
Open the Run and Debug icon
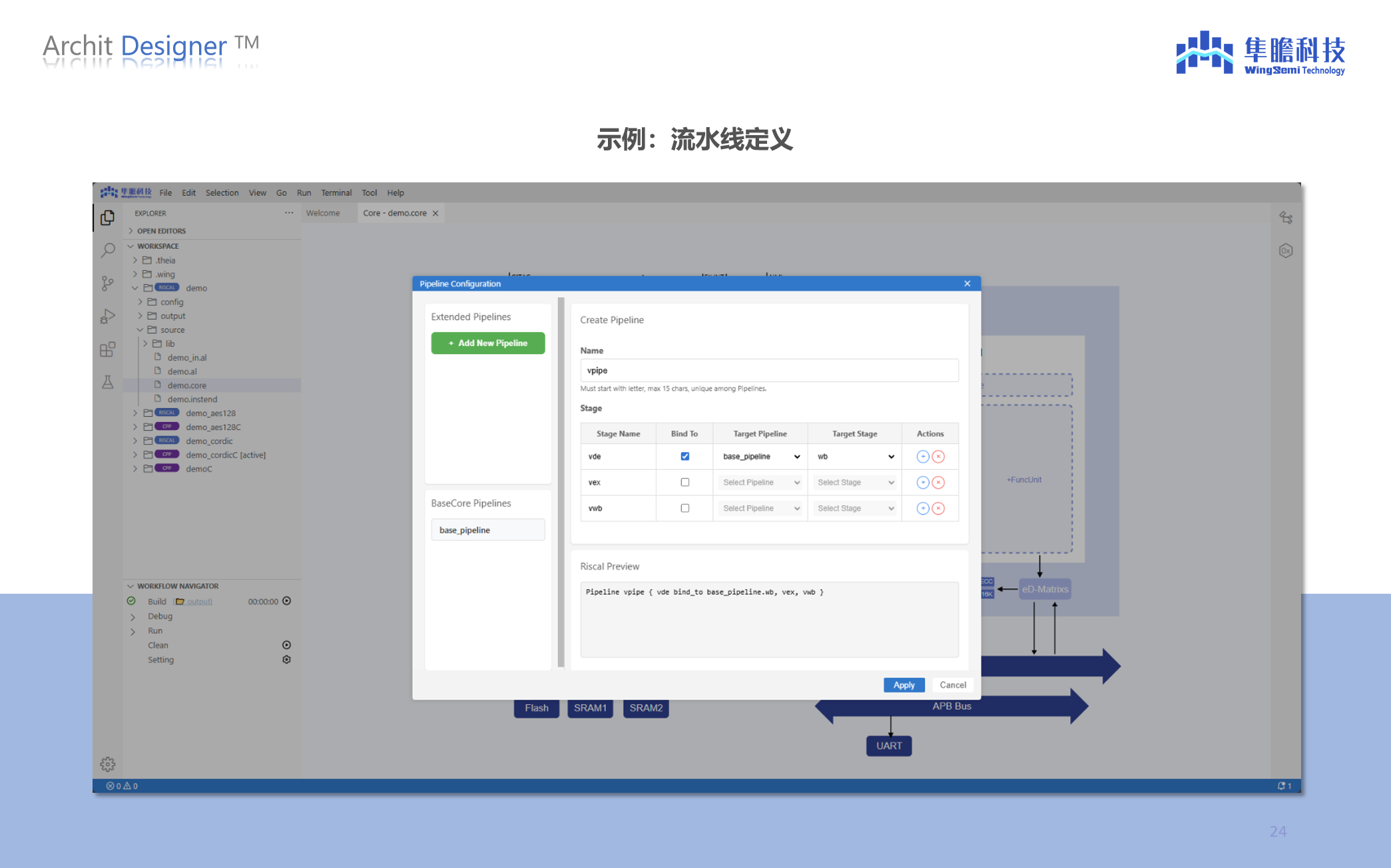pos(107,316)
